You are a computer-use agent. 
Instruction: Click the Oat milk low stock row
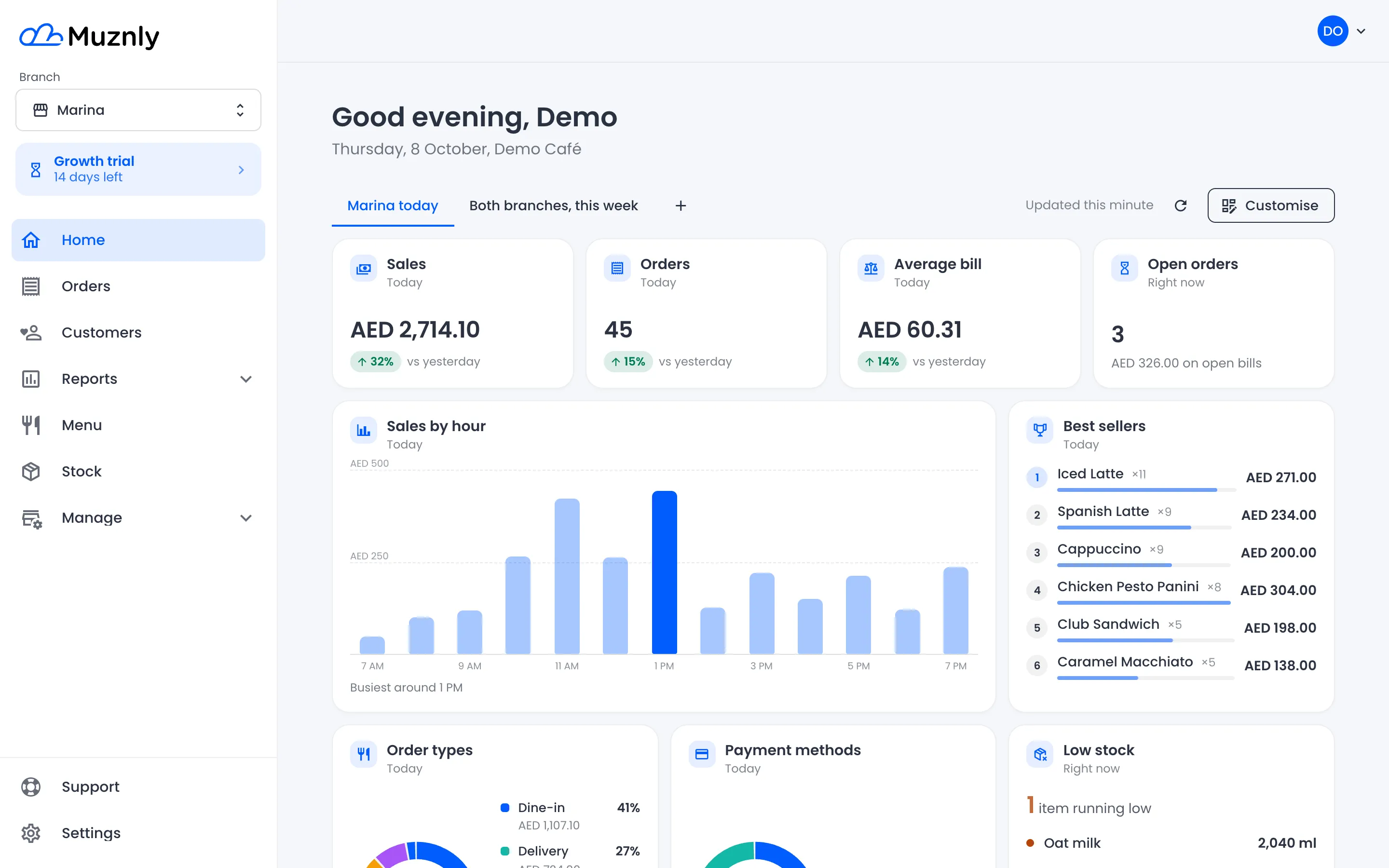click(x=1171, y=843)
